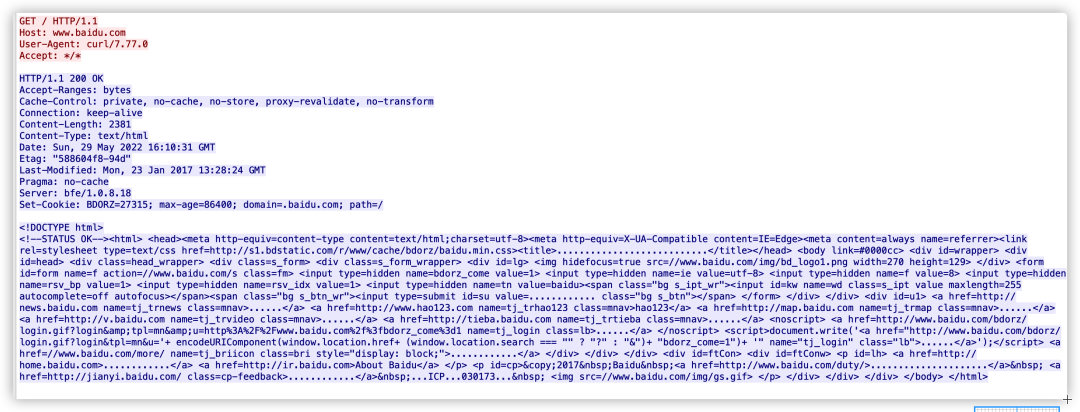The width and height of the screenshot is (1080, 412).
Task: Click the Host: www.baidu.com header
Action: point(72,33)
